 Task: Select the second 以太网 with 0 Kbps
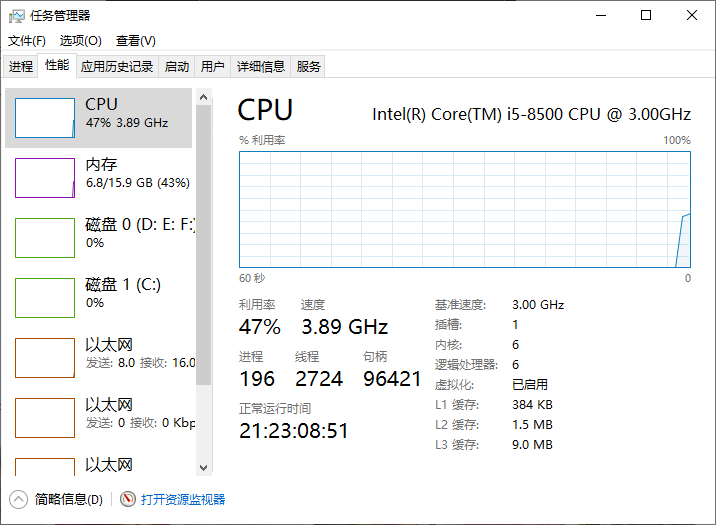pyautogui.click(x=99, y=418)
